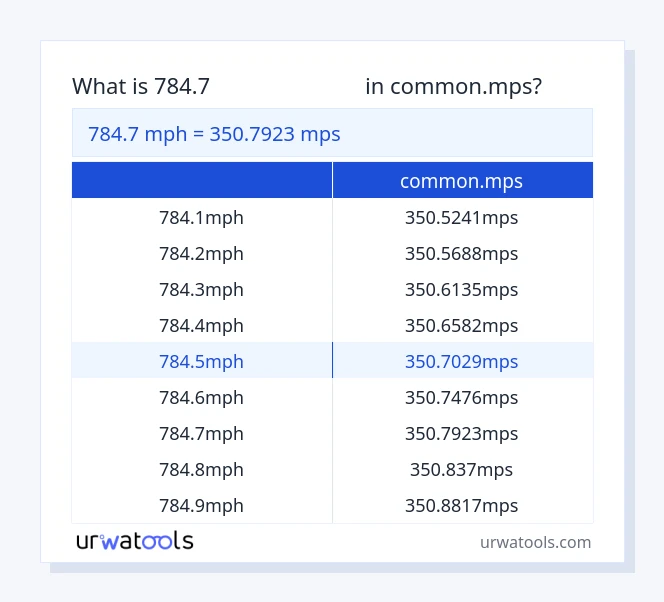The height and width of the screenshot is (602, 664).
Task: Select the 784.4mph table cell
Action: 201,325
